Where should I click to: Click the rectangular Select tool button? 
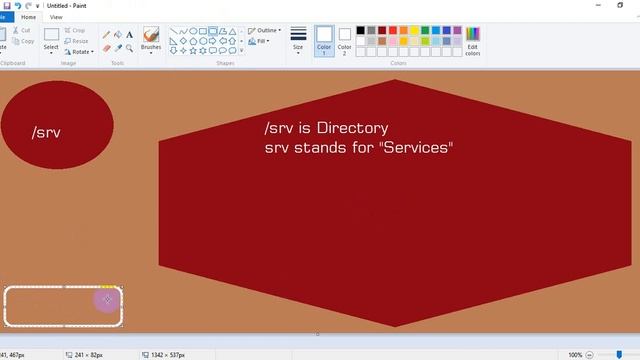[x=51, y=35]
